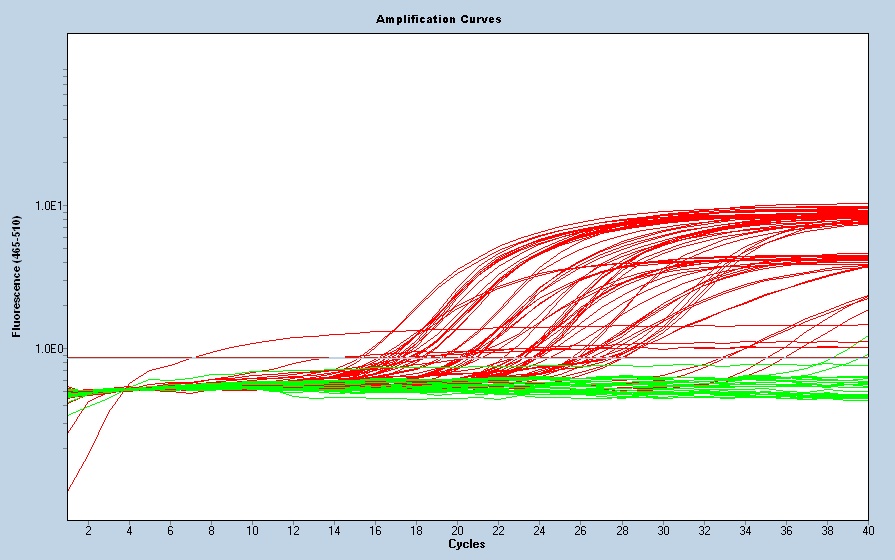Select the cycle 16 x-axis tick label
This screenshot has height=560, width=895.
pos(375,530)
